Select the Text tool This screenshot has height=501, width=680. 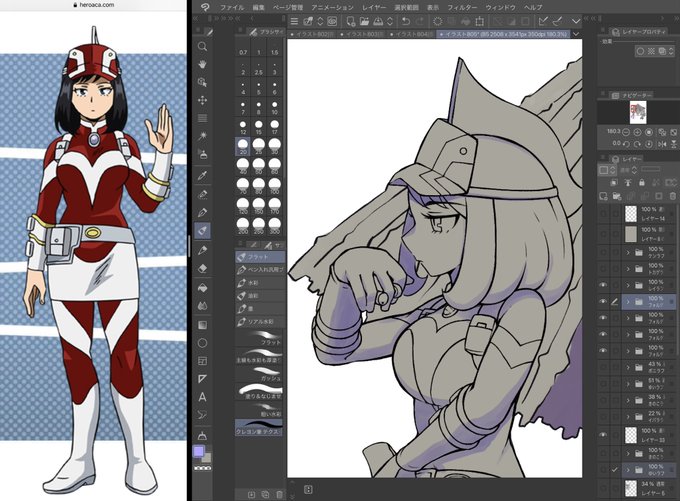pos(202,396)
